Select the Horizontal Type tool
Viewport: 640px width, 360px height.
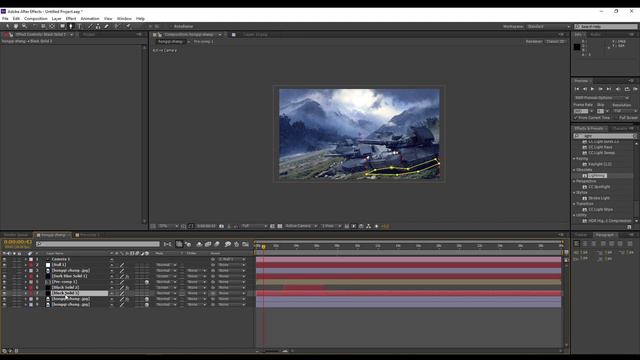point(80,26)
